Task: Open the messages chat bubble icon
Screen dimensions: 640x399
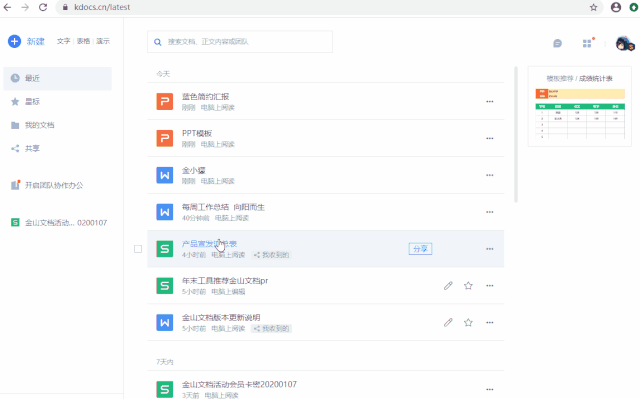Action: click(557, 43)
